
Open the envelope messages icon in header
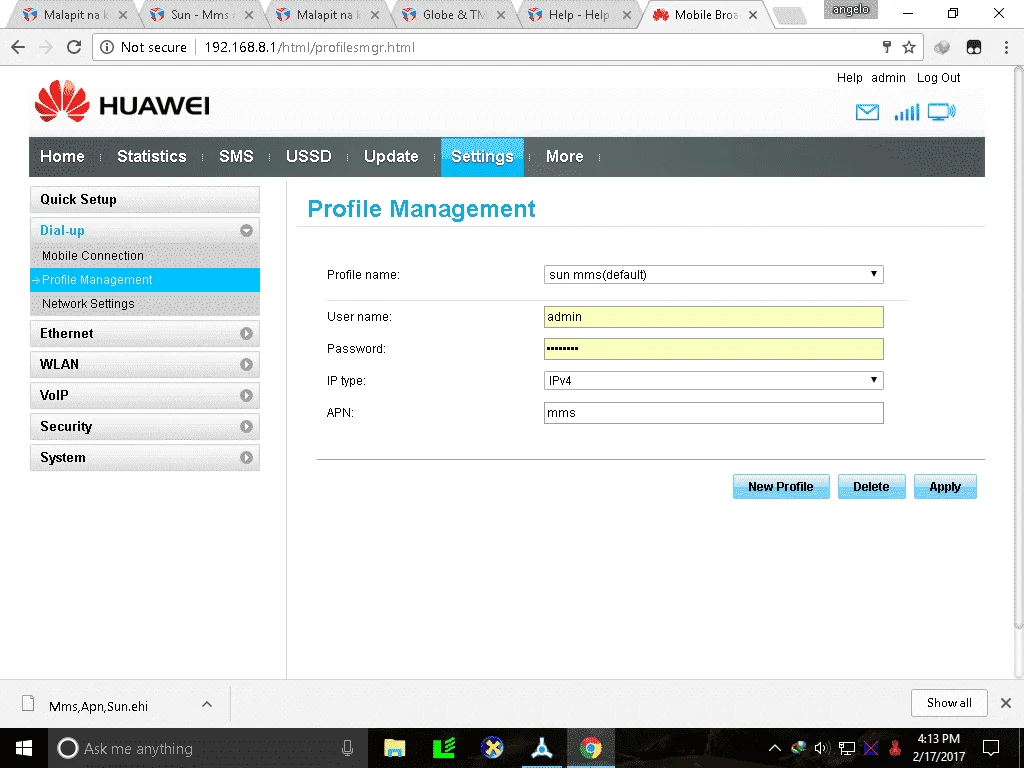click(867, 112)
